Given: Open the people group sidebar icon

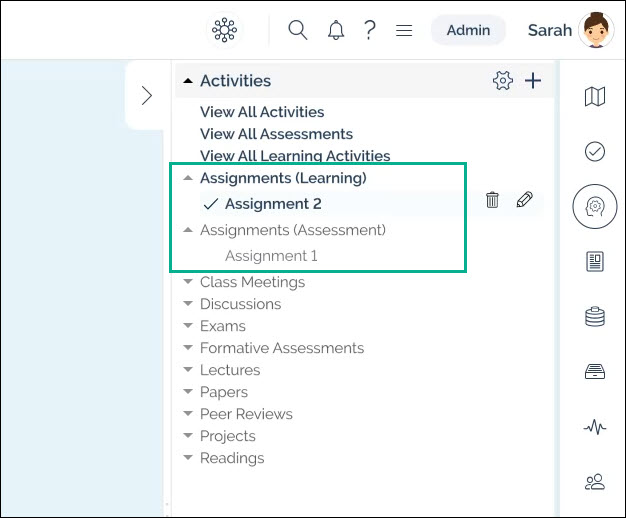Looking at the screenshot, I should pos(595,482).
